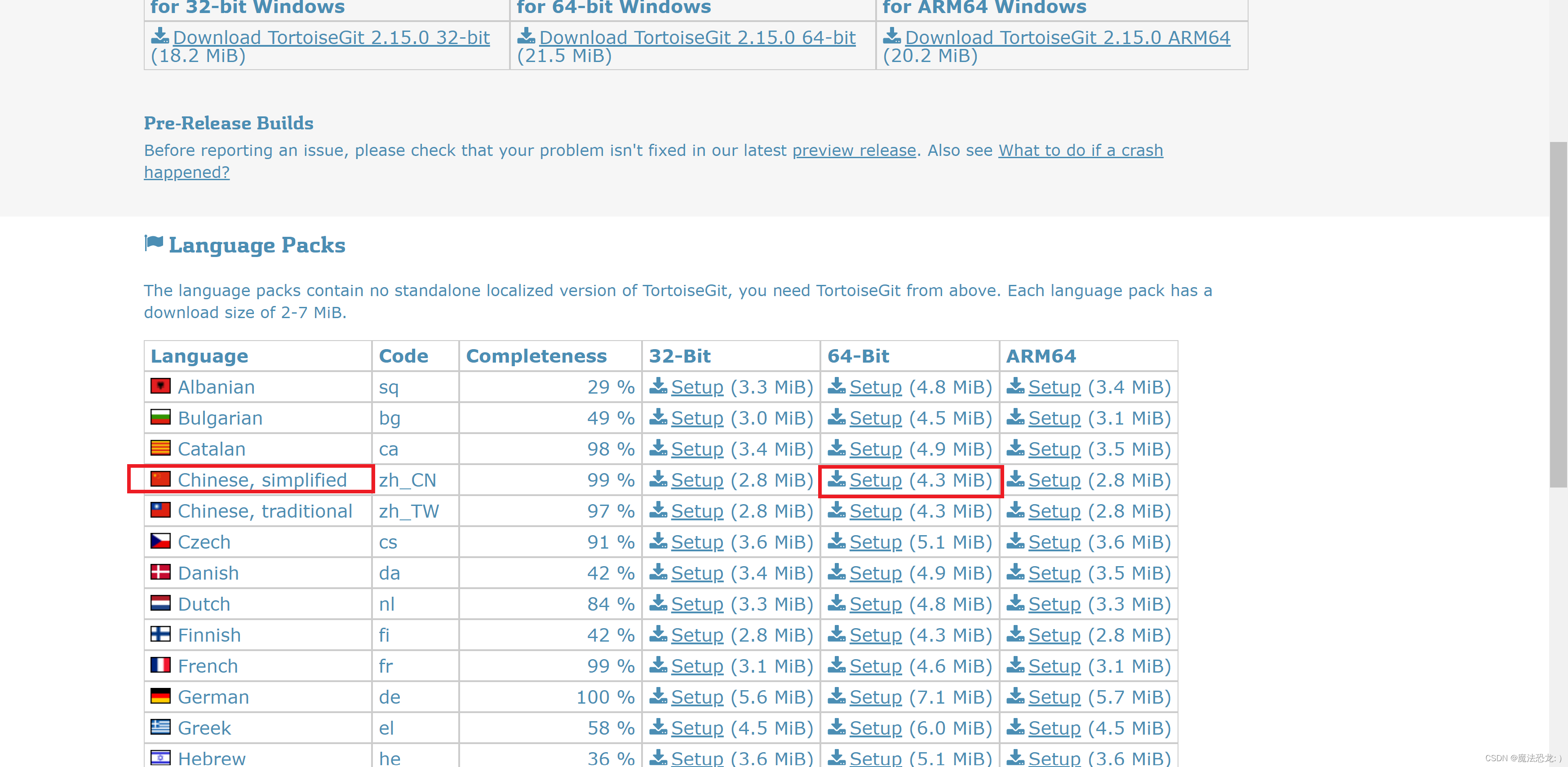
Task: Open Download TortoiseGit 2.15.0 ARM64 link
Action: click(x=1067, y=37)
